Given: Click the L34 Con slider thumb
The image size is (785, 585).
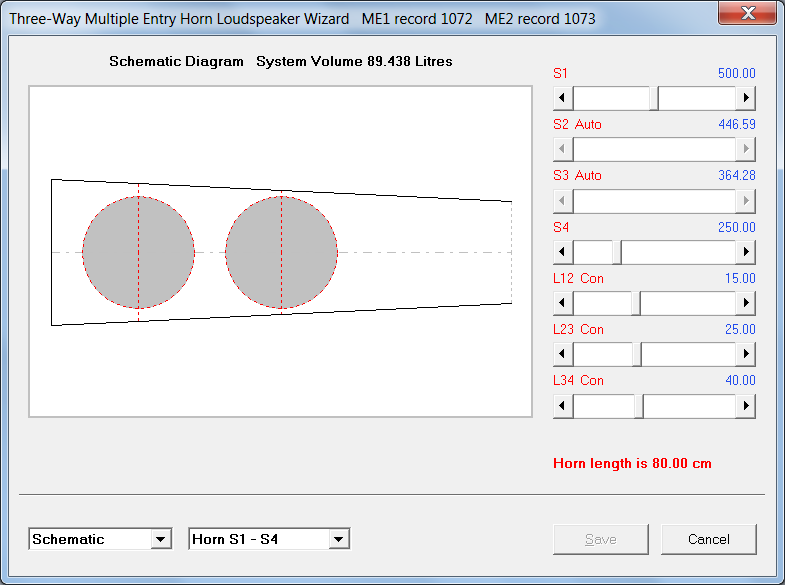Looking at the screenshot, I should (639, 405).
